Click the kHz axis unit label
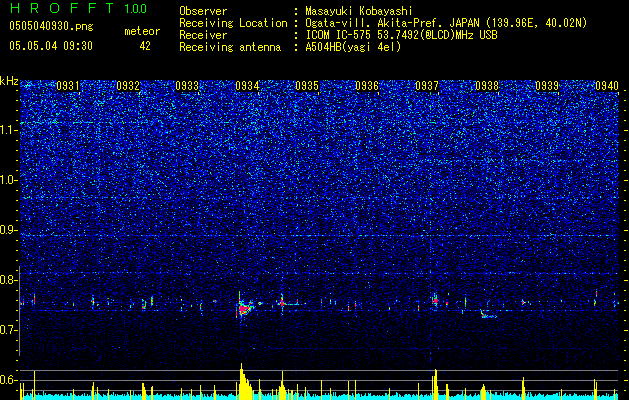This screenshot has width=629, height=400. (9, 81)
